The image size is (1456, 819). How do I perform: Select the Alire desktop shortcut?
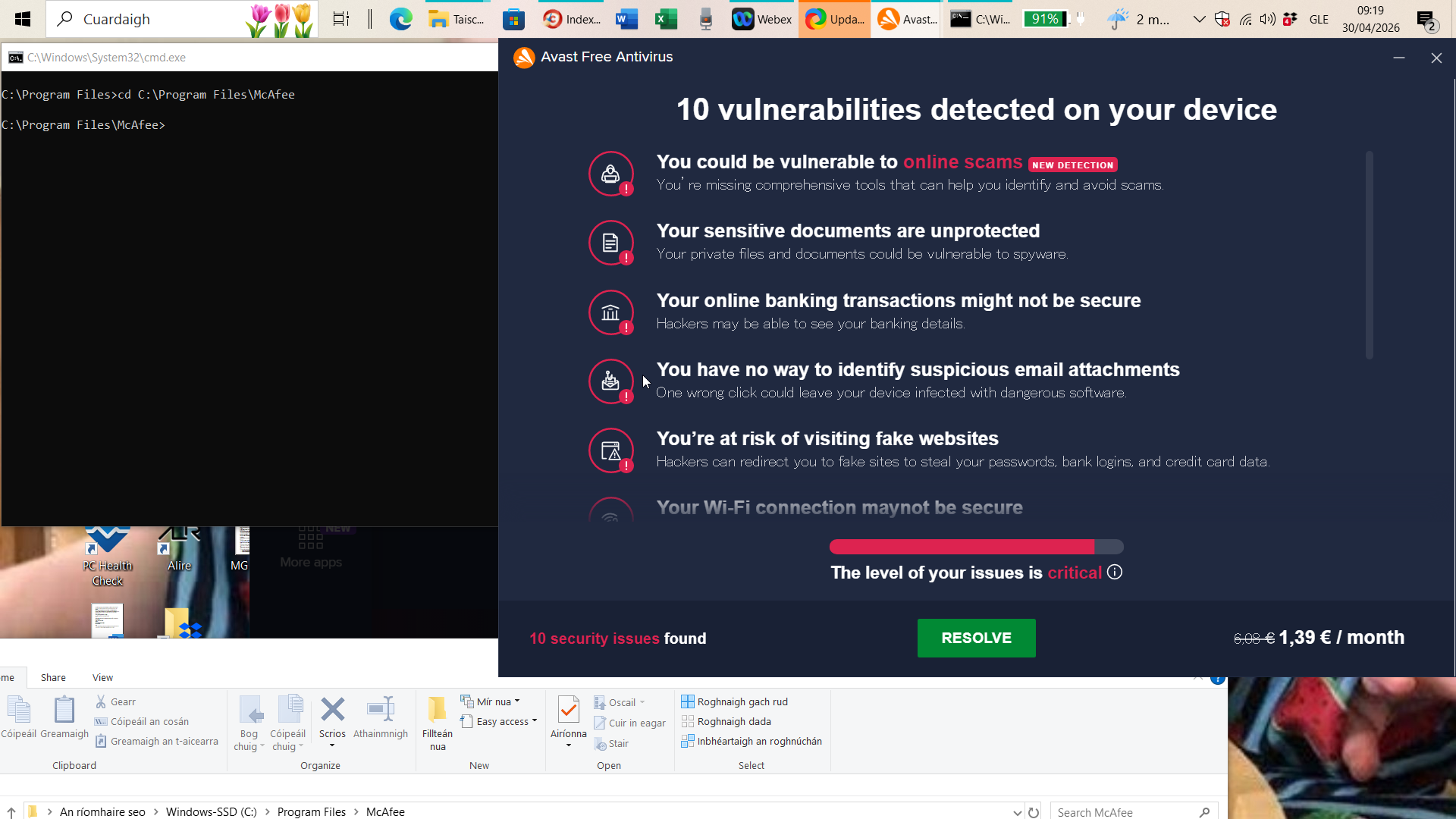click(x=179, y=550)
